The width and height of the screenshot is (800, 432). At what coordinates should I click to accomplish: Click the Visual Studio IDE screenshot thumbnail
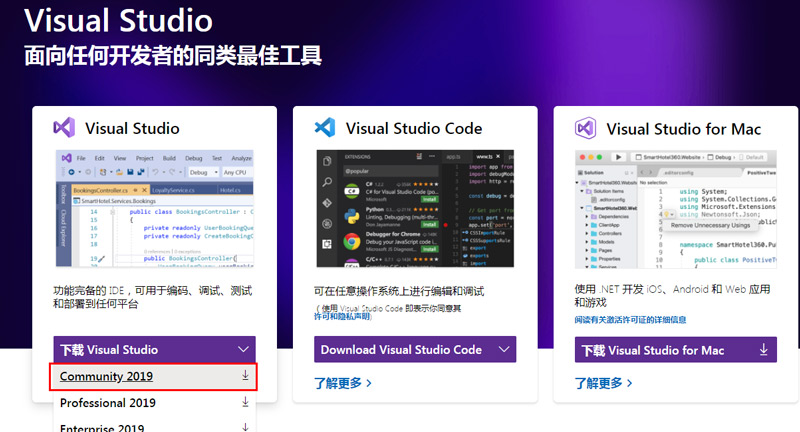154,208
